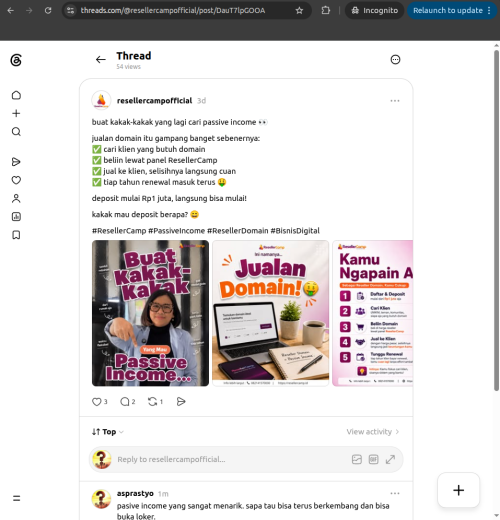Click the browser Forward button
500x520 pixels.
pos(29,10)
